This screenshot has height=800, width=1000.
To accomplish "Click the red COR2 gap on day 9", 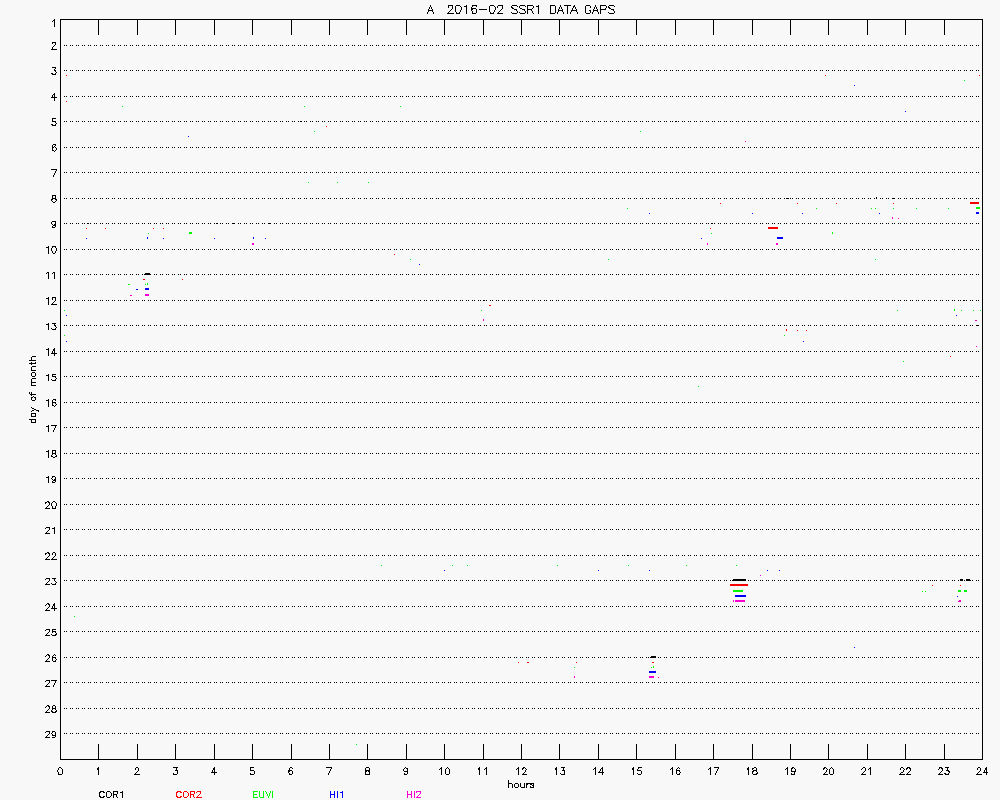I will (773, 228).
